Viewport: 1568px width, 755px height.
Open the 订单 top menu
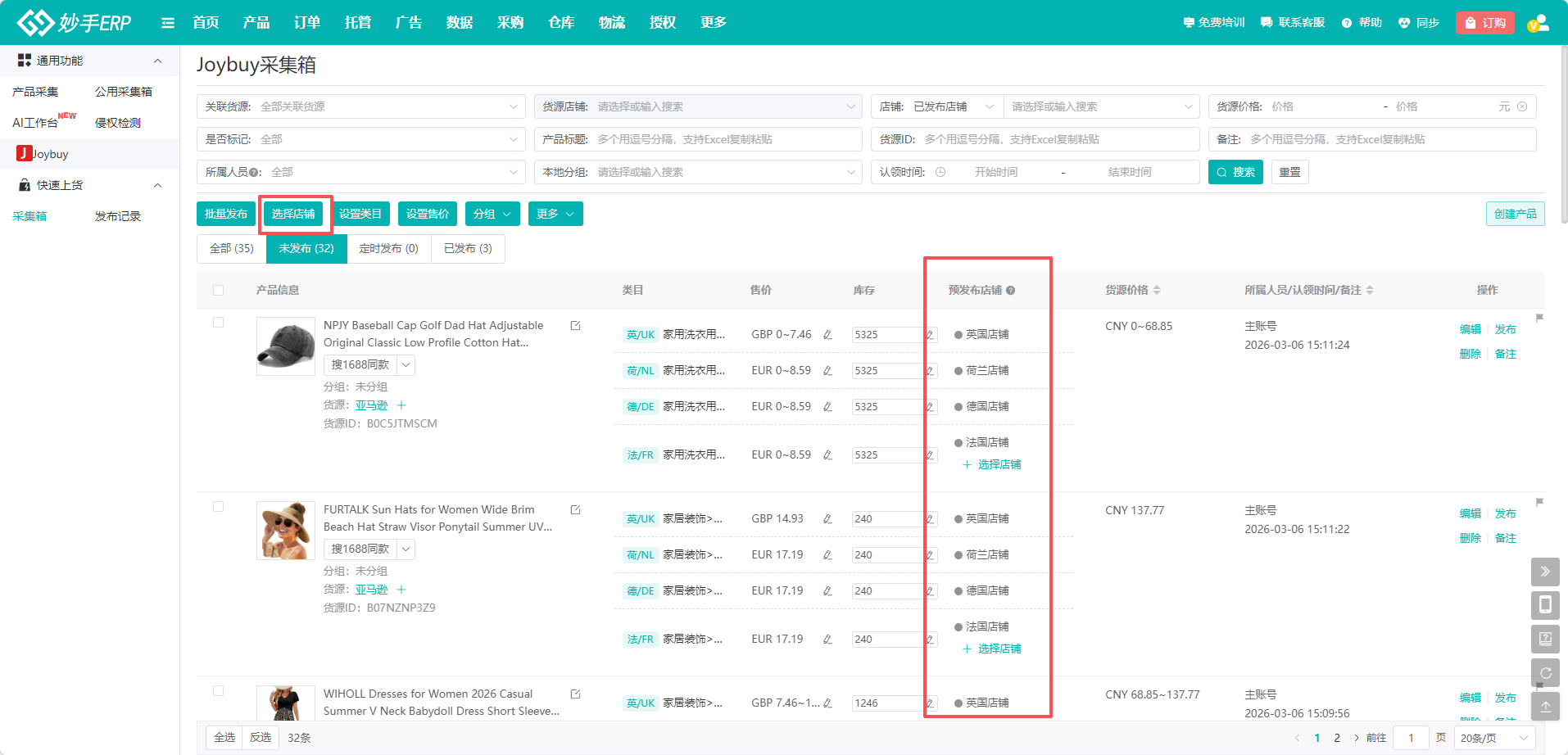[307, 22]
